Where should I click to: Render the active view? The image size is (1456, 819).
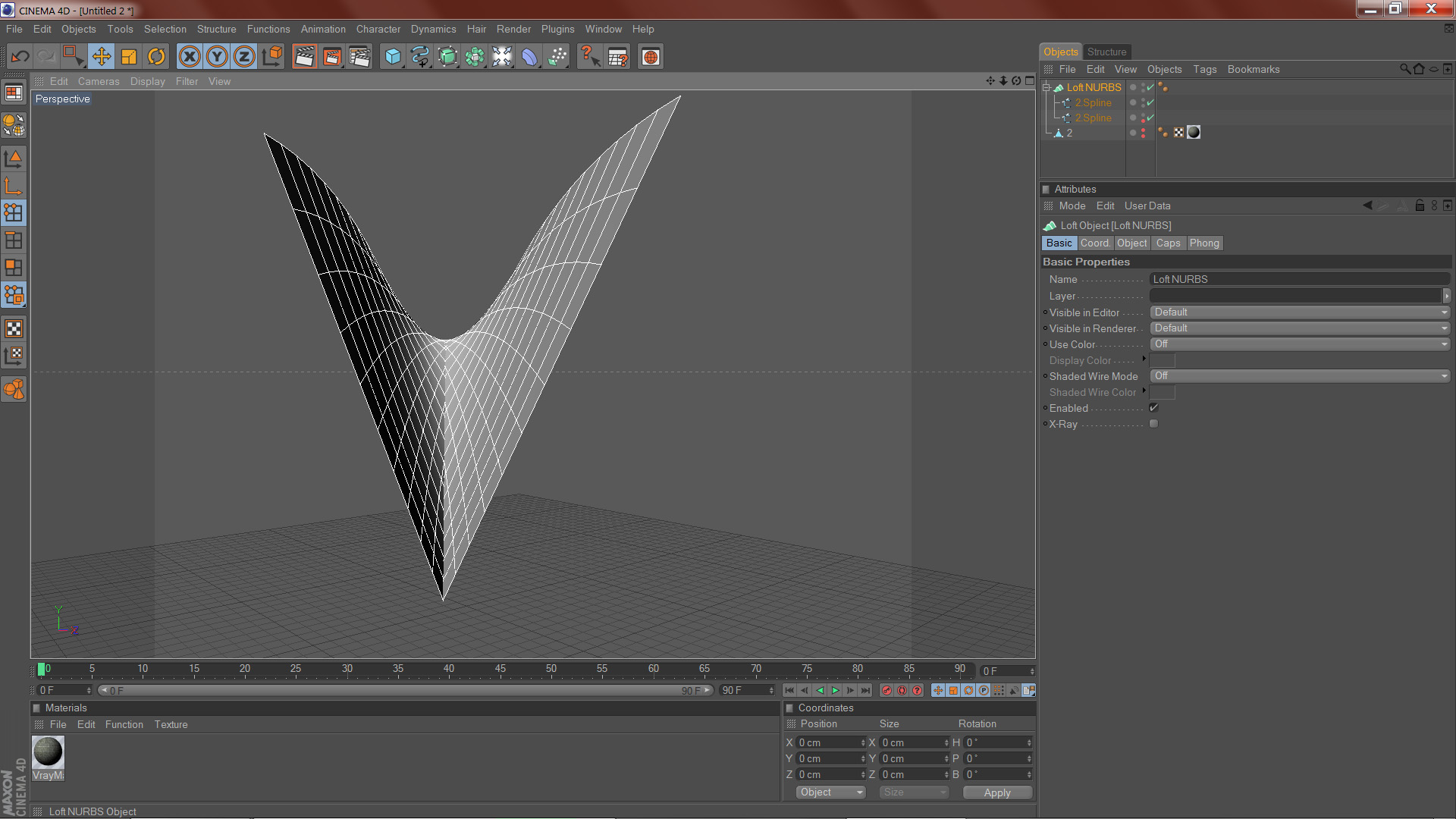click(x=304, y=57)
